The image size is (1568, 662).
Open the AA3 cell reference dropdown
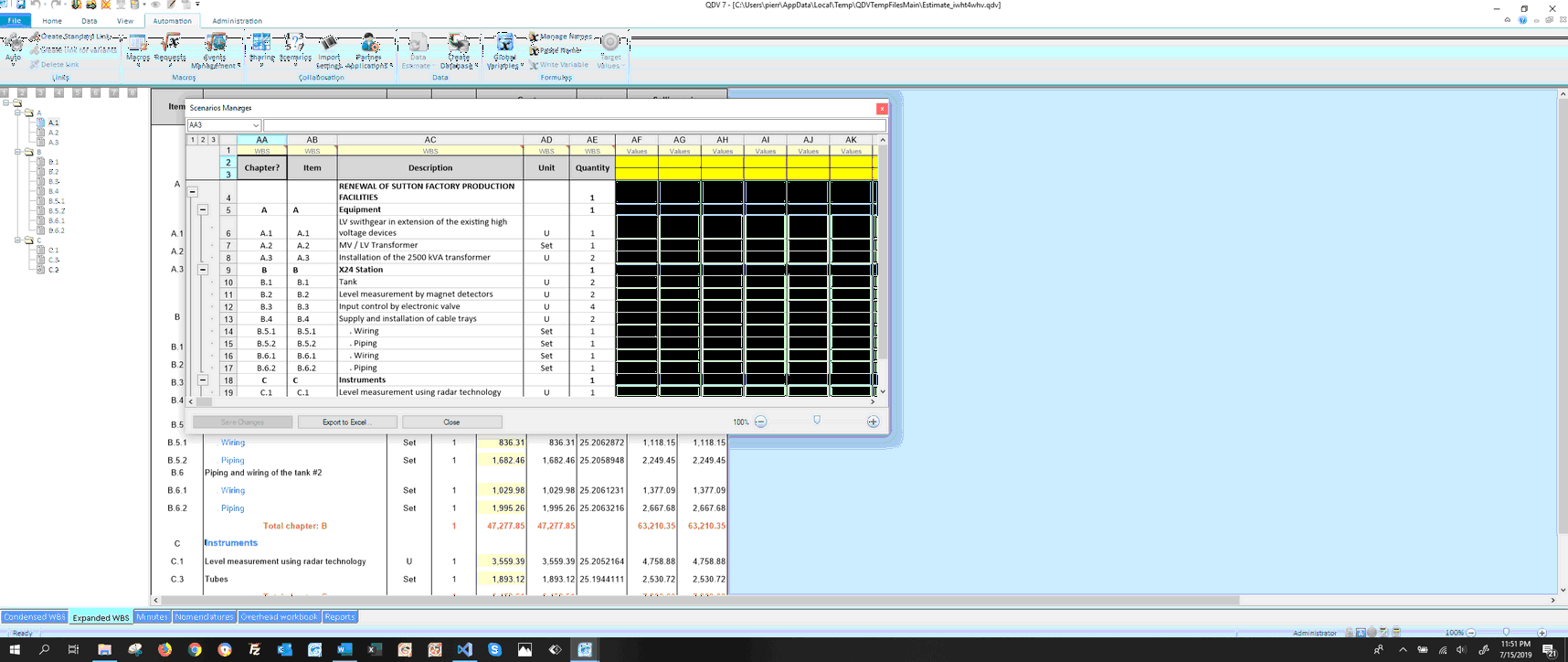[255, 125]
